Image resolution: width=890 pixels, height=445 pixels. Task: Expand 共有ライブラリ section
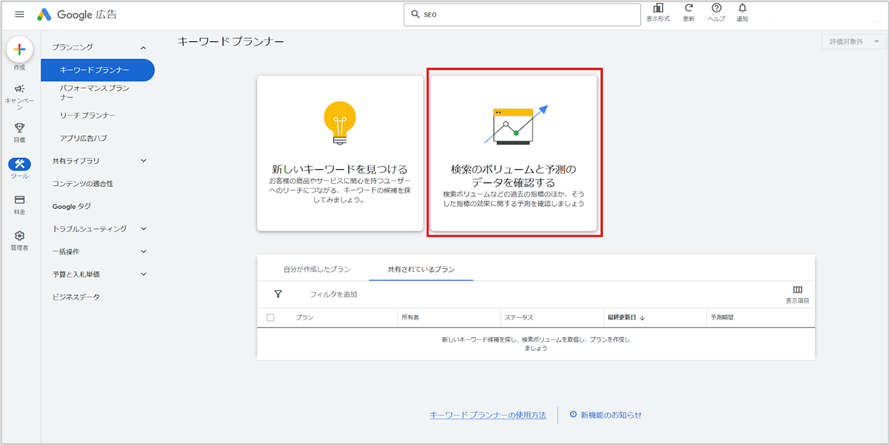click(x=143, y=161)
